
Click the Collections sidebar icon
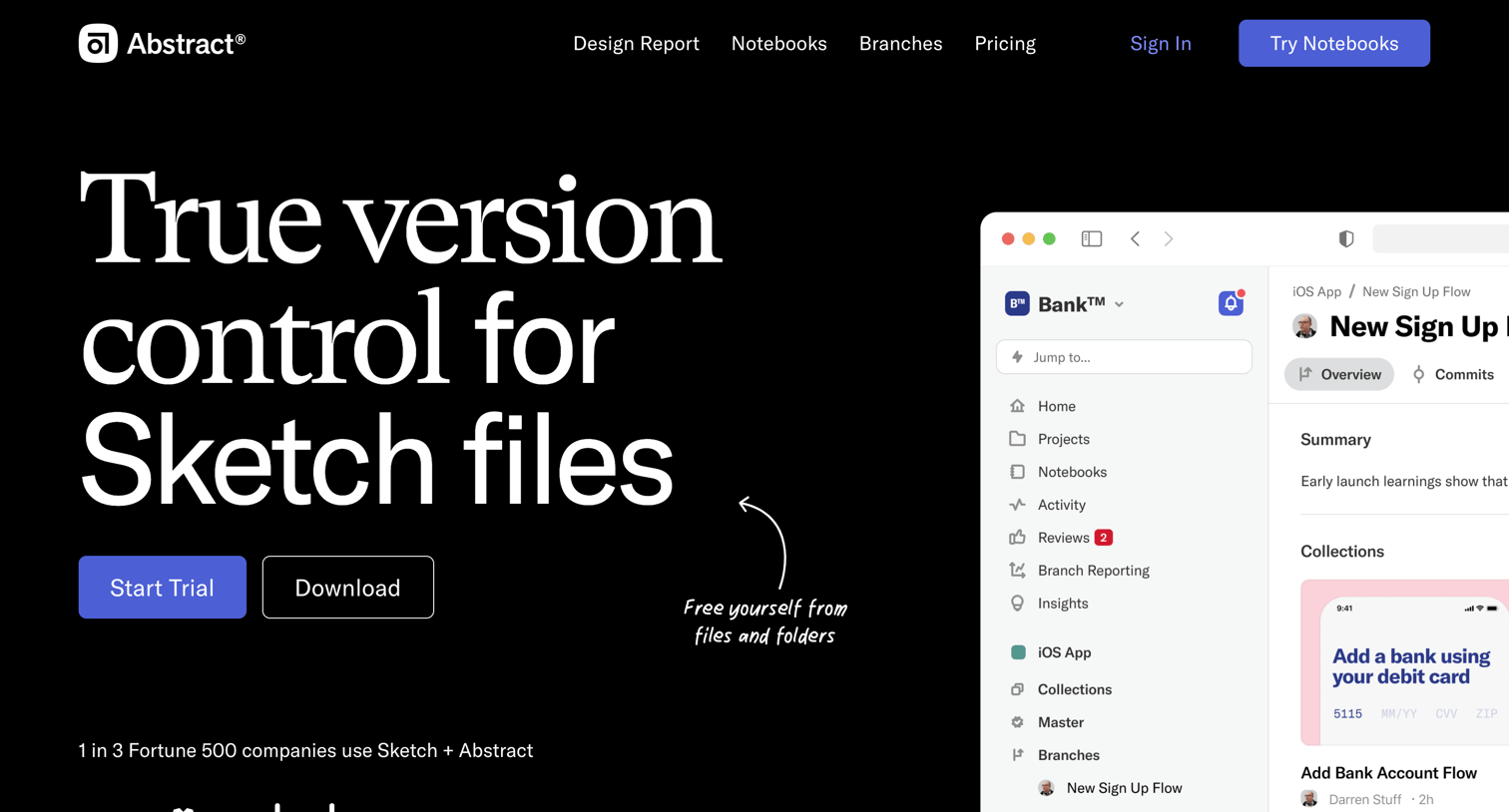1017,689
